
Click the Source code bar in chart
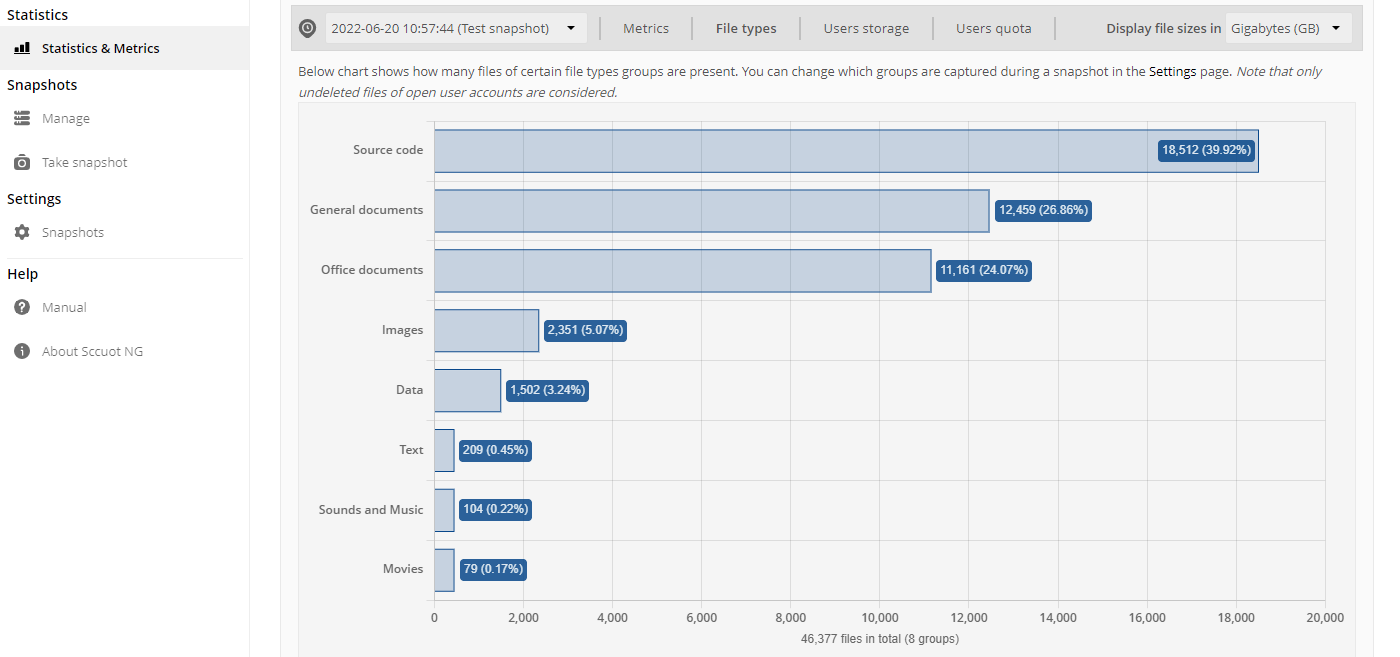pos(846,151)
